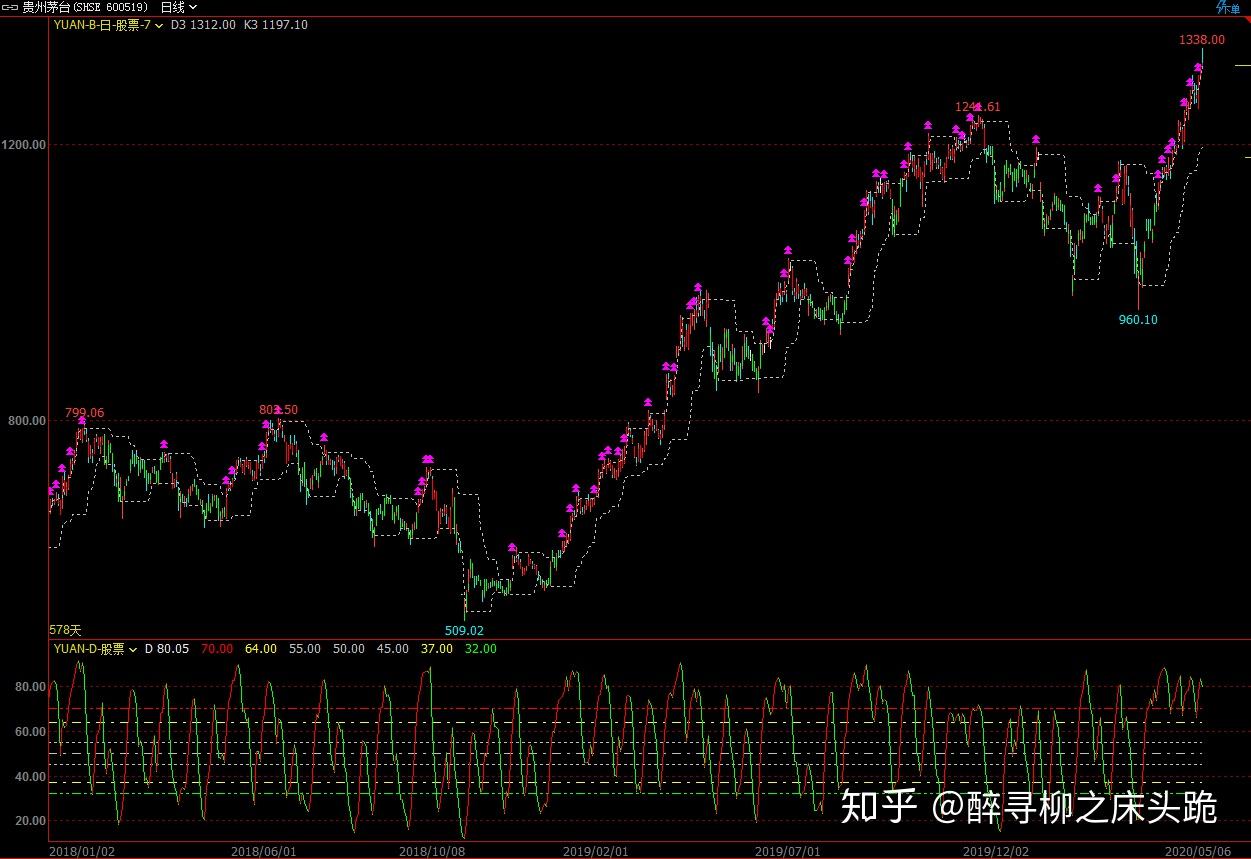Click the yellow 64.00 threshold value
This screenshot has width=1251, height=859.
coord(260,649)
